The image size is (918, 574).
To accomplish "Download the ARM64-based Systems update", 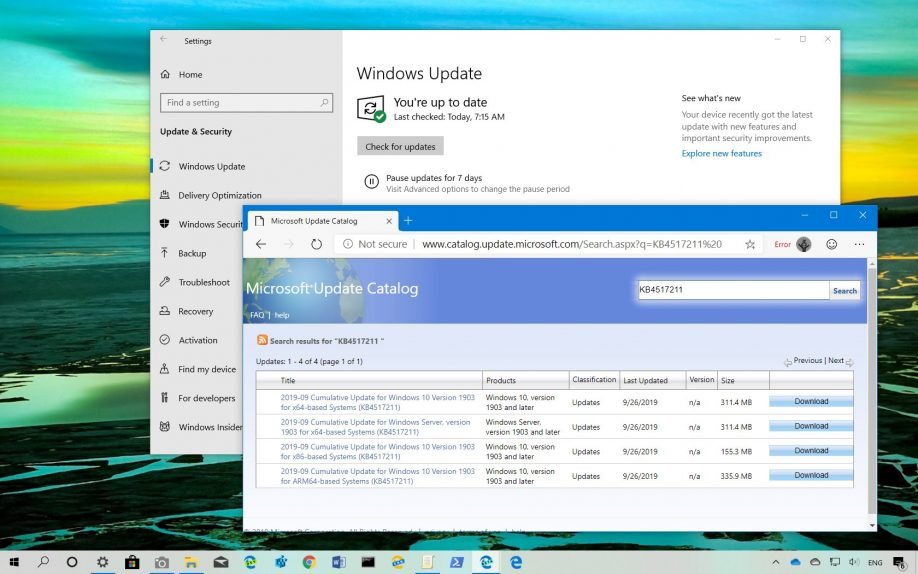I will (811, 476).
